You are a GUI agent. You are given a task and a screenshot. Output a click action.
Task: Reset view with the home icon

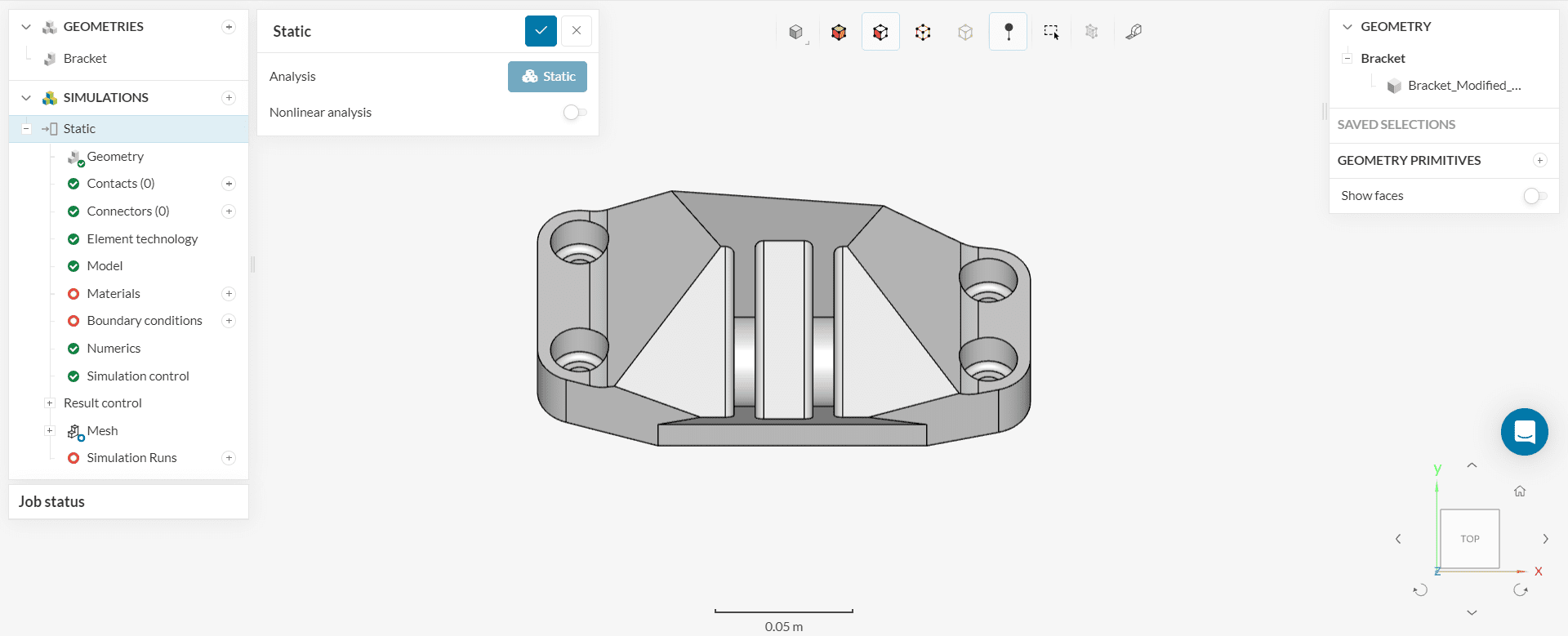[1520, 491]
